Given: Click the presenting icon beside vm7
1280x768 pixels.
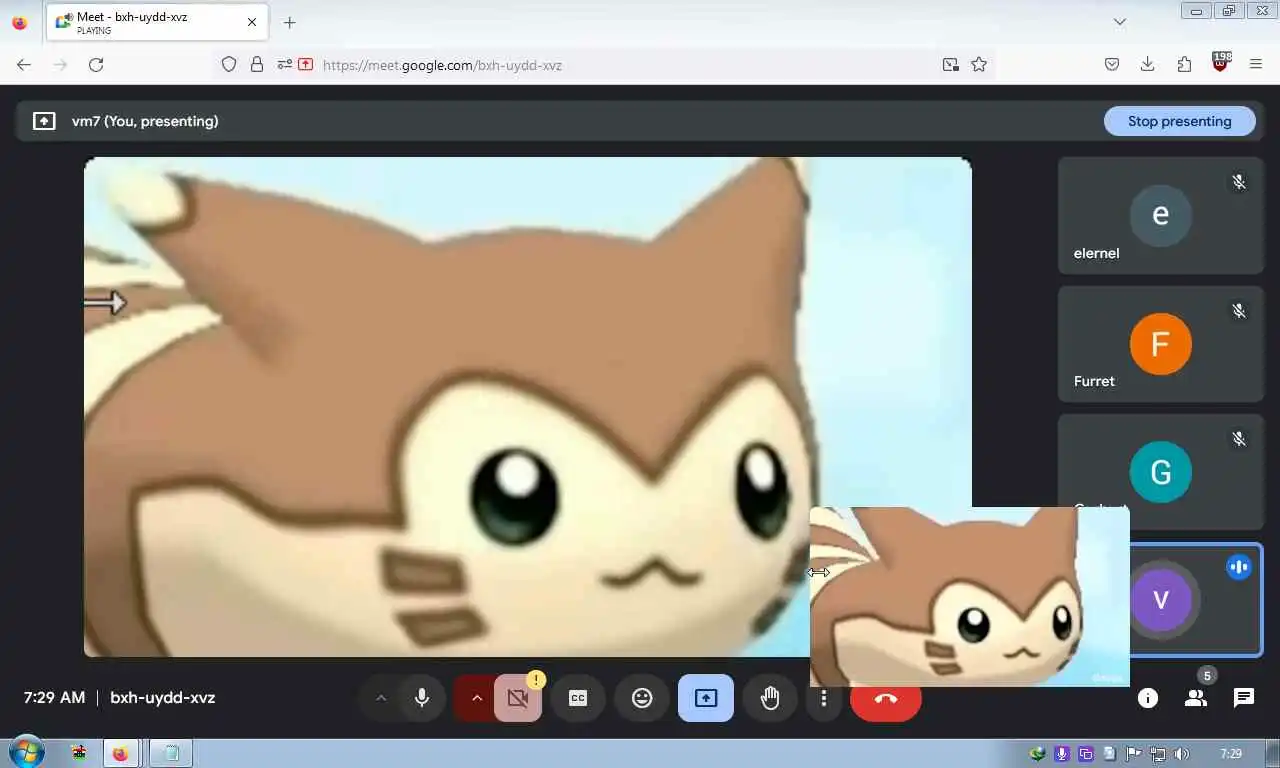Looking at the screenshot, I should [x=44, y=121].
